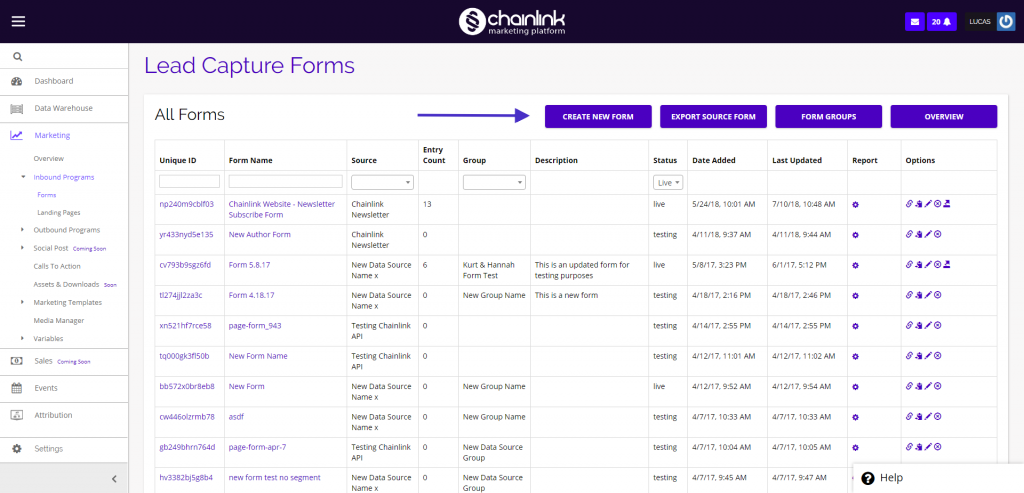Image resolution: width=1024 pixels, height=493 pixels.
Task: Open the hamburger menu icon
Action: 18,21
